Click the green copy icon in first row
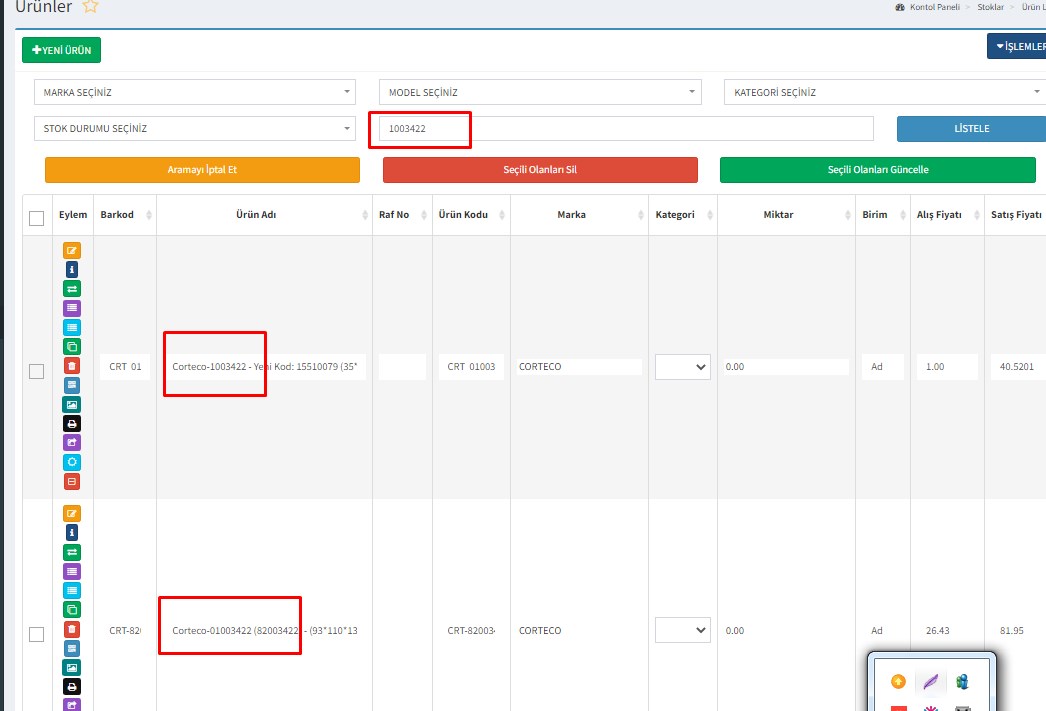Screen dimensions: 1046x711 pyautogui.click(x=72, y=347)
